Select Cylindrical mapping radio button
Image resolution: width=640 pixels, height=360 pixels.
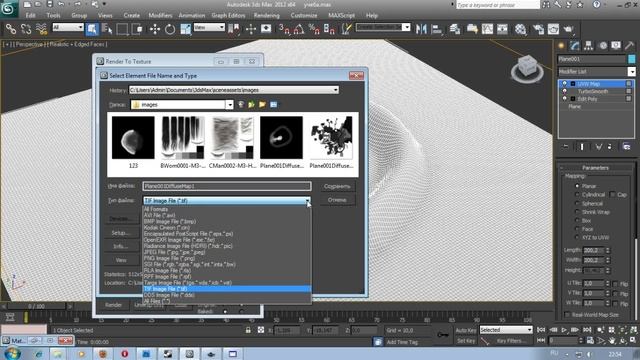point(577,194)
